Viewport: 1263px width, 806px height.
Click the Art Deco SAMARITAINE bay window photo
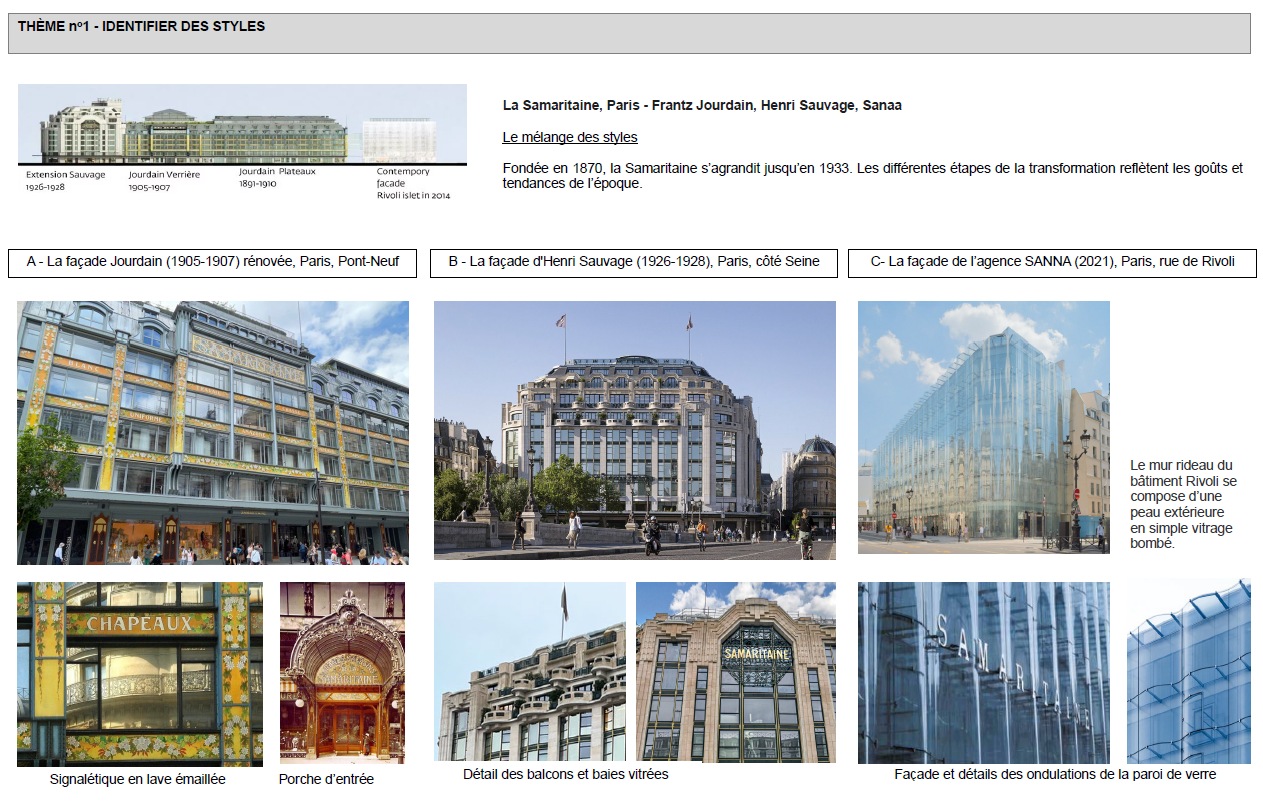(x=735, y=672)
